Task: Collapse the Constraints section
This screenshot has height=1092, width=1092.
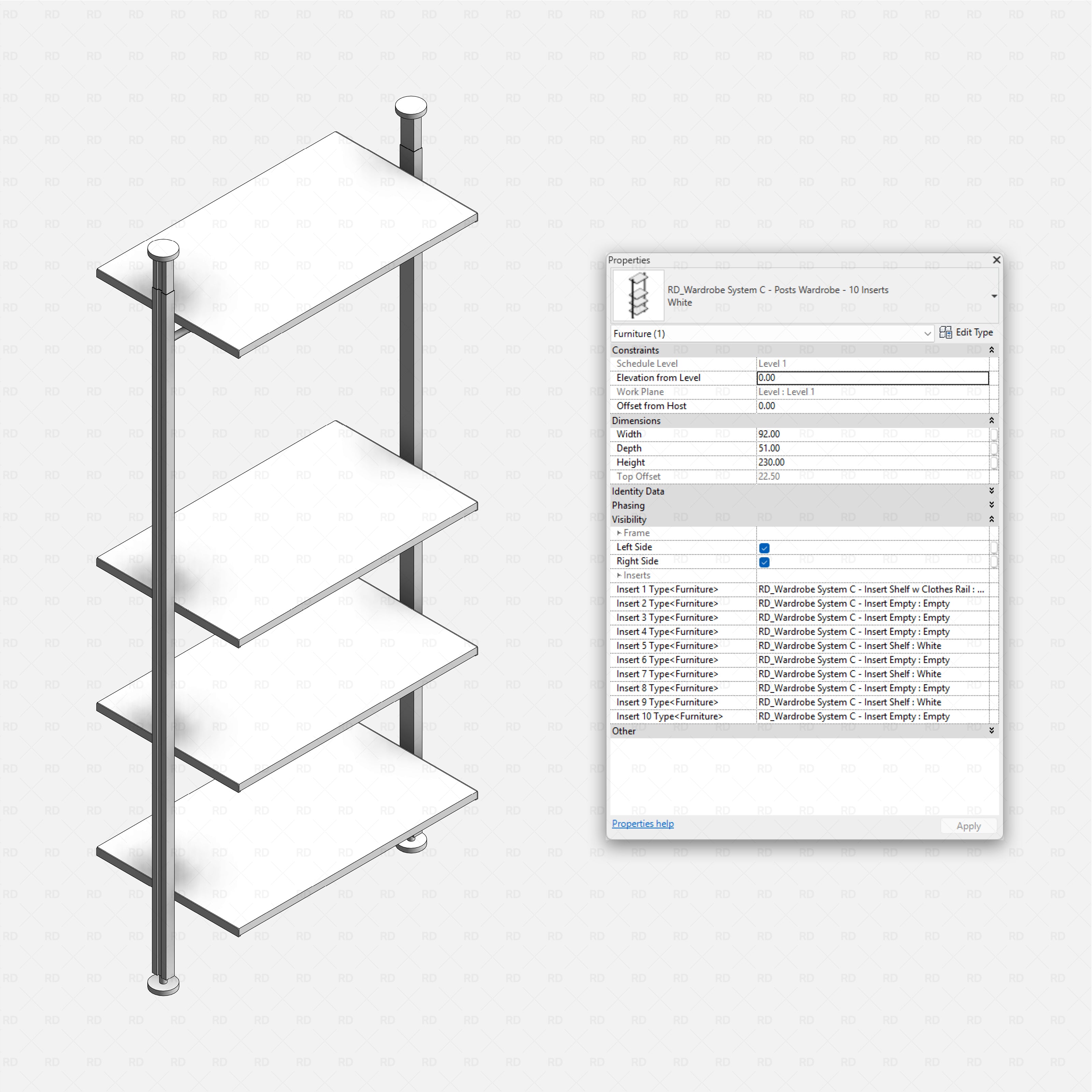Action: pos(992,350)
